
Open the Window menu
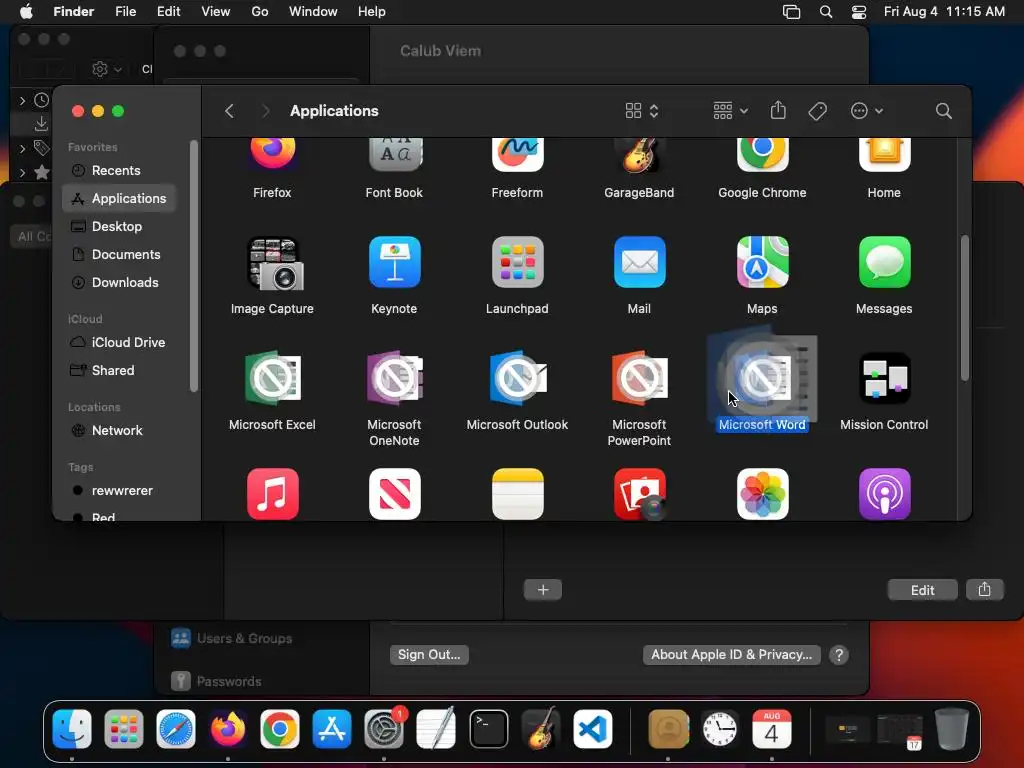point(313,11)
